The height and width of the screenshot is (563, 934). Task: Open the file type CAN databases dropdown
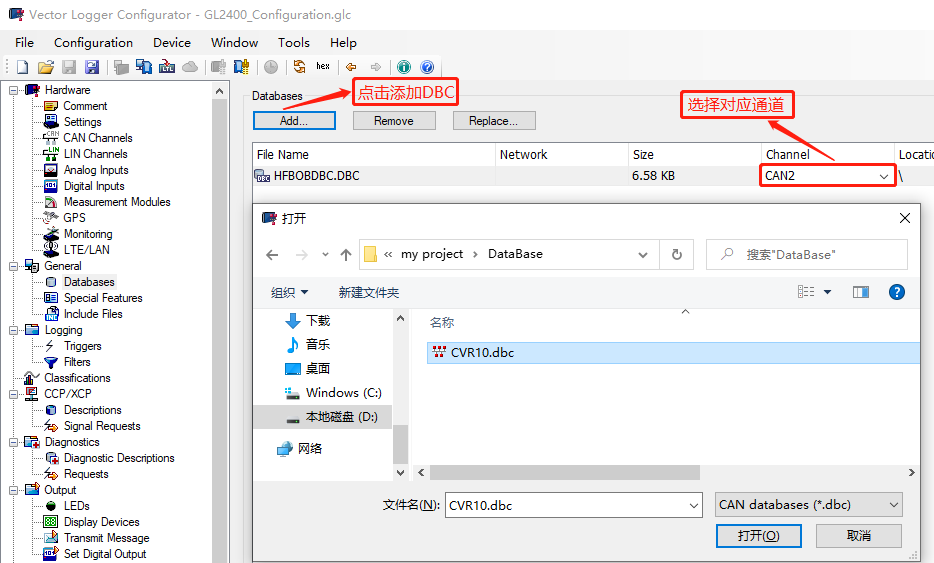click(809, 505)
